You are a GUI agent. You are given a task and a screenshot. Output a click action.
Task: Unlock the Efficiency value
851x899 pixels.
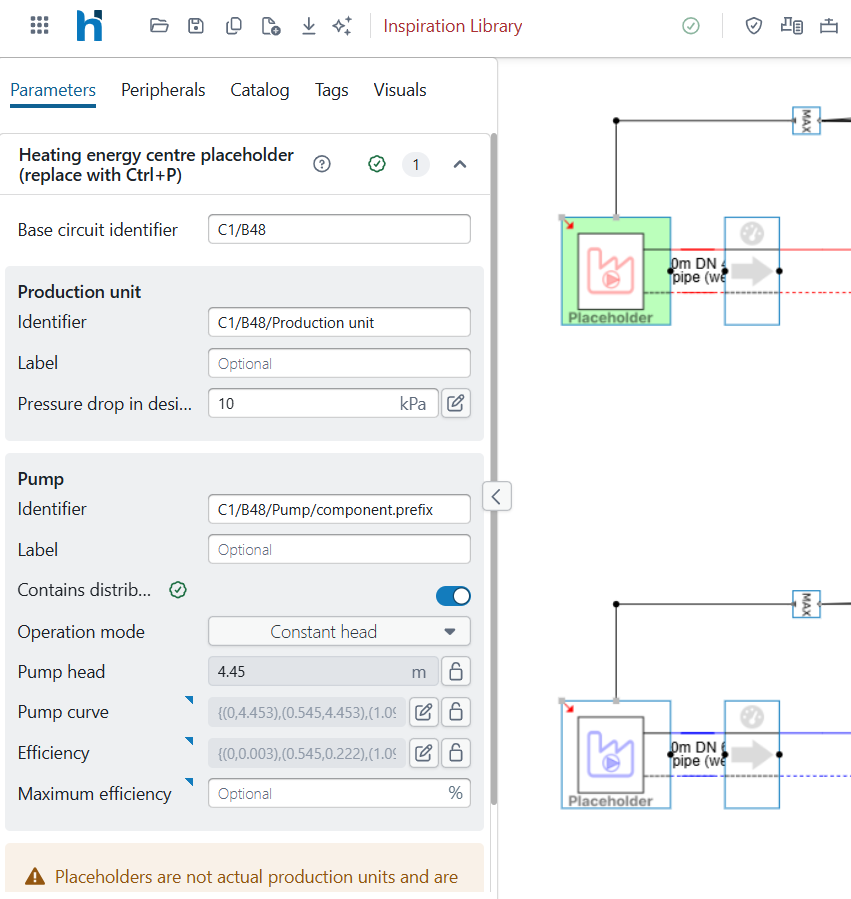click(x=456, y=753)
